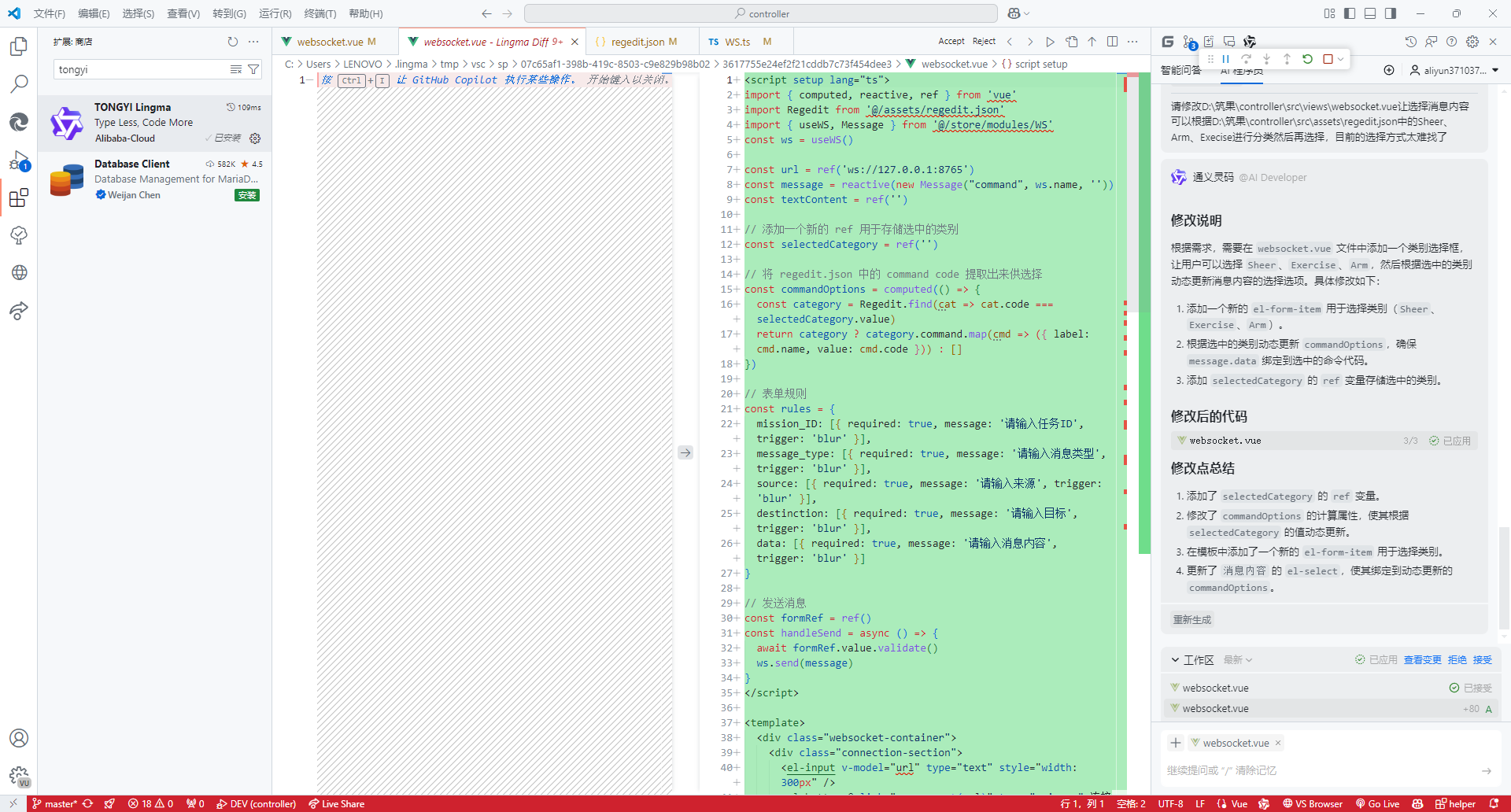Refresh the extensions marketplace list
Viewport: 1511px width, 812px height.
point(232,42)
